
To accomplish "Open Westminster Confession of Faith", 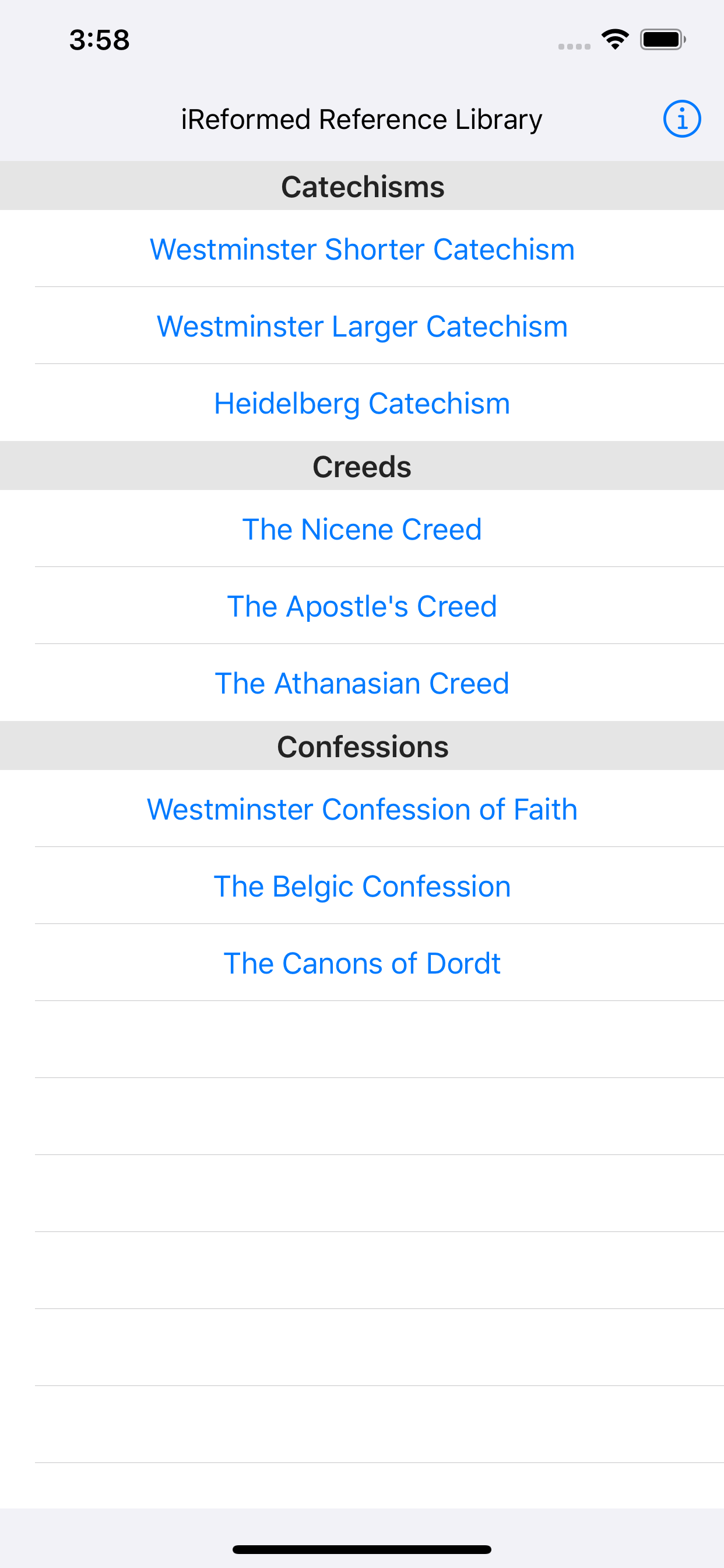I will pos(362,809).
